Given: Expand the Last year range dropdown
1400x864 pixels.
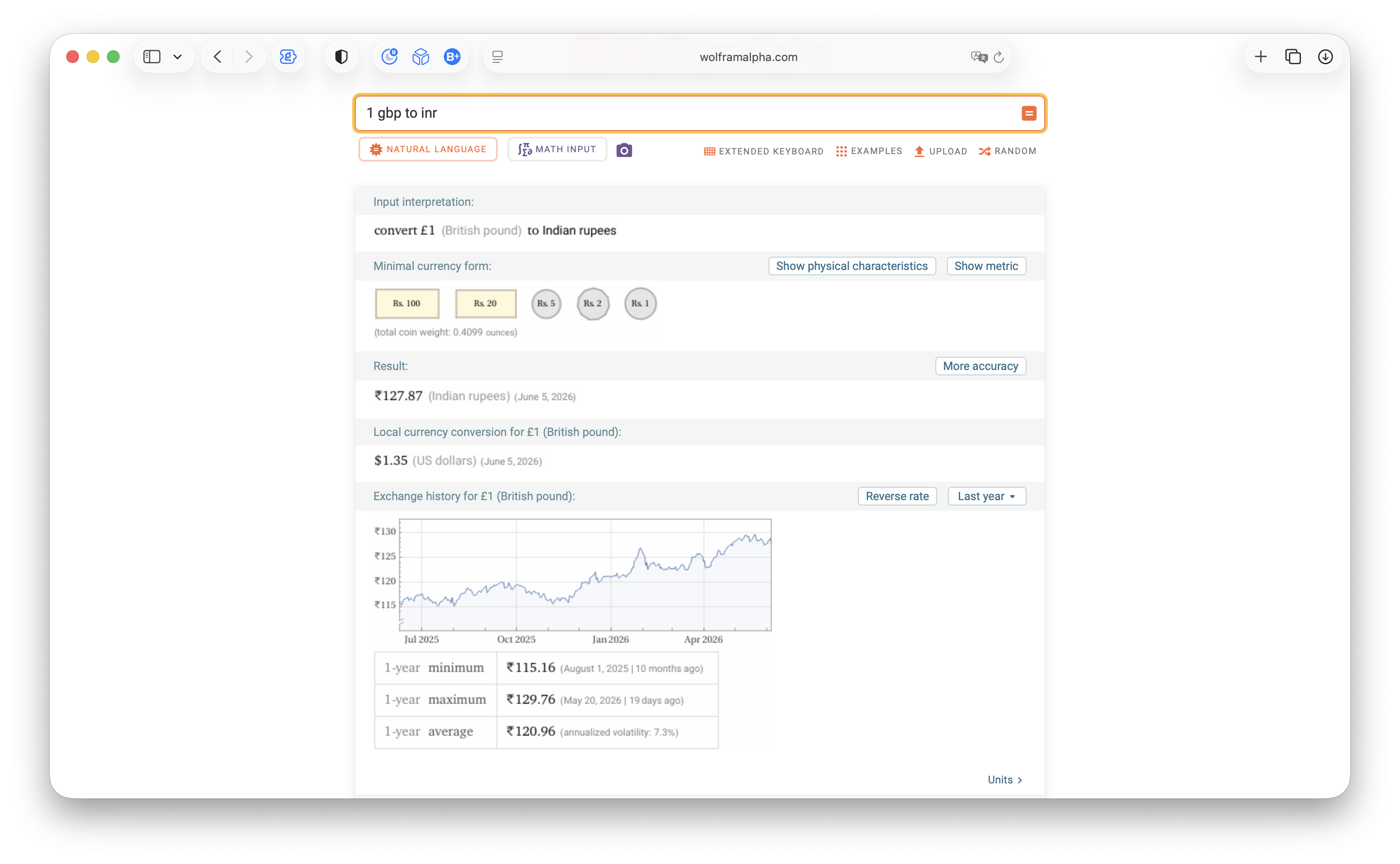Looking at the screenshot, I should pos(986,496).
